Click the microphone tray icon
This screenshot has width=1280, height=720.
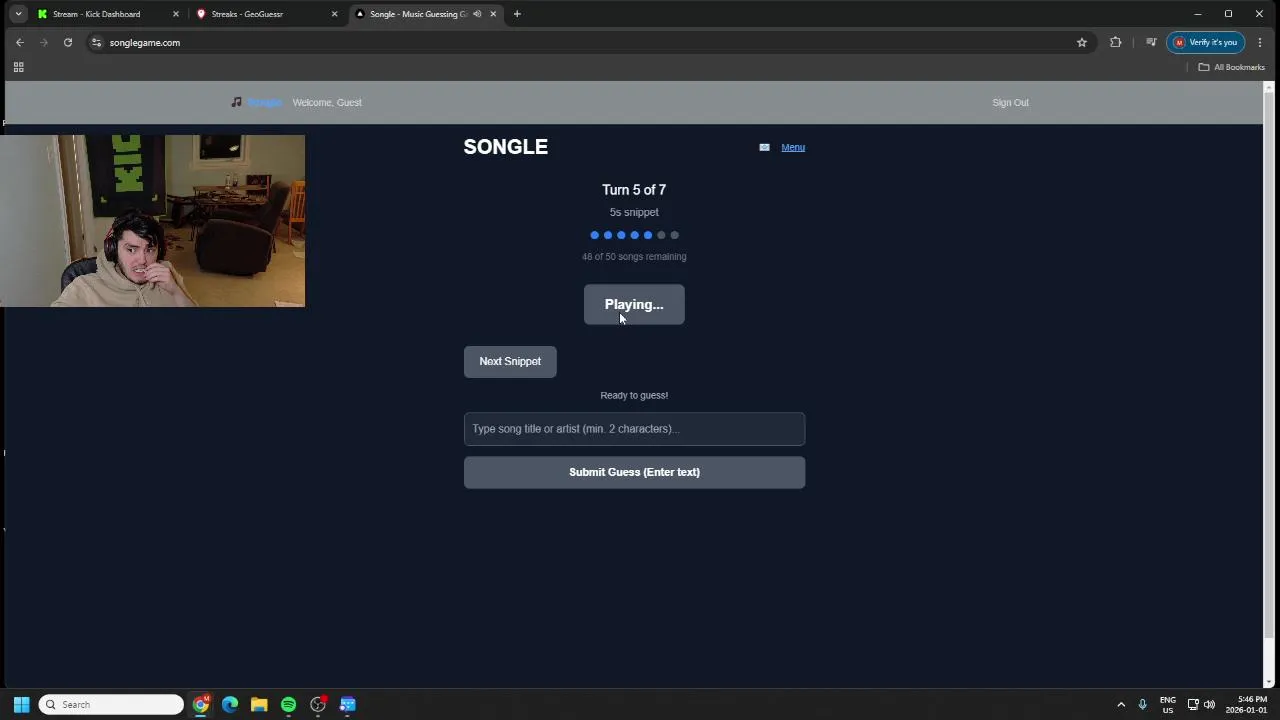point(1142,704)
